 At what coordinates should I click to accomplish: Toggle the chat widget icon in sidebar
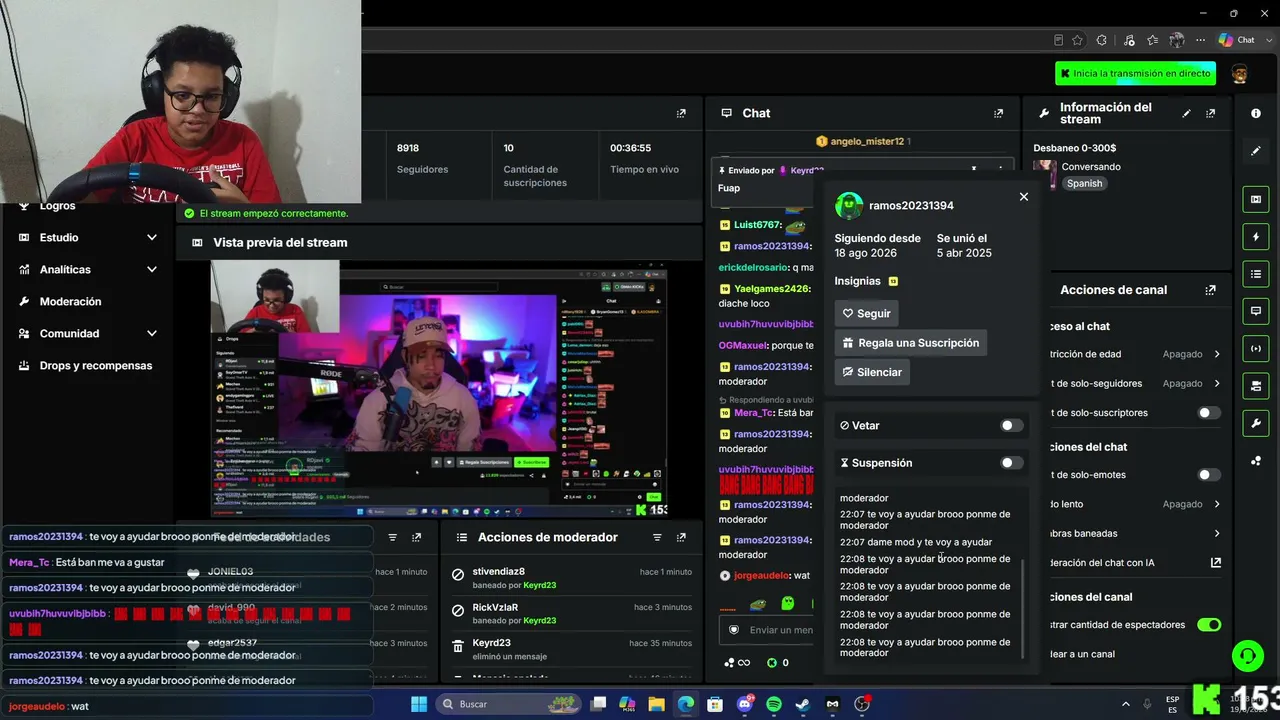1256,311
